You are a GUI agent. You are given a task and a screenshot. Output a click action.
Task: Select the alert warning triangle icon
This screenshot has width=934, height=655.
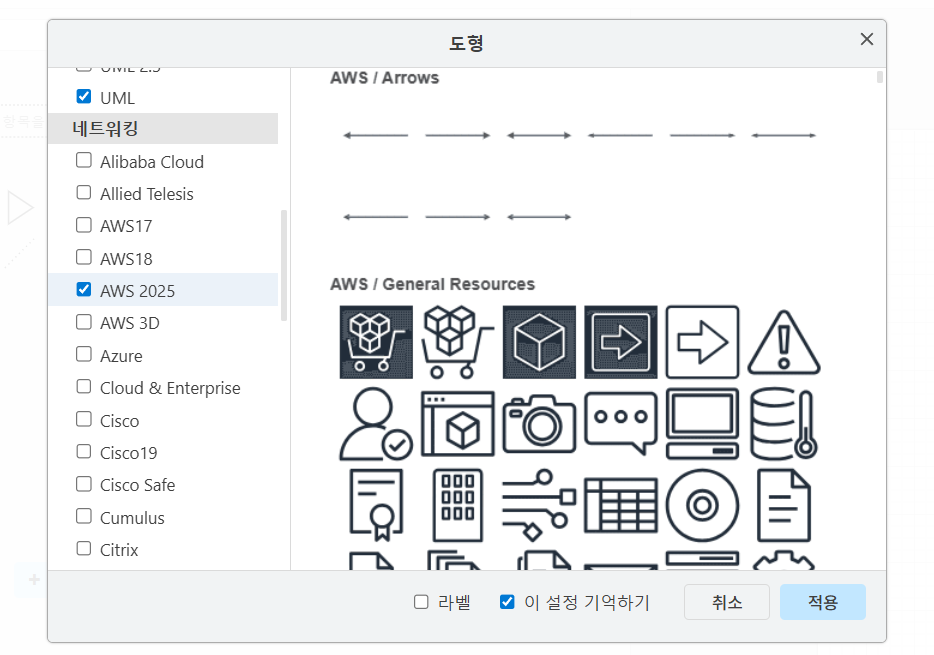click(784, 342)
